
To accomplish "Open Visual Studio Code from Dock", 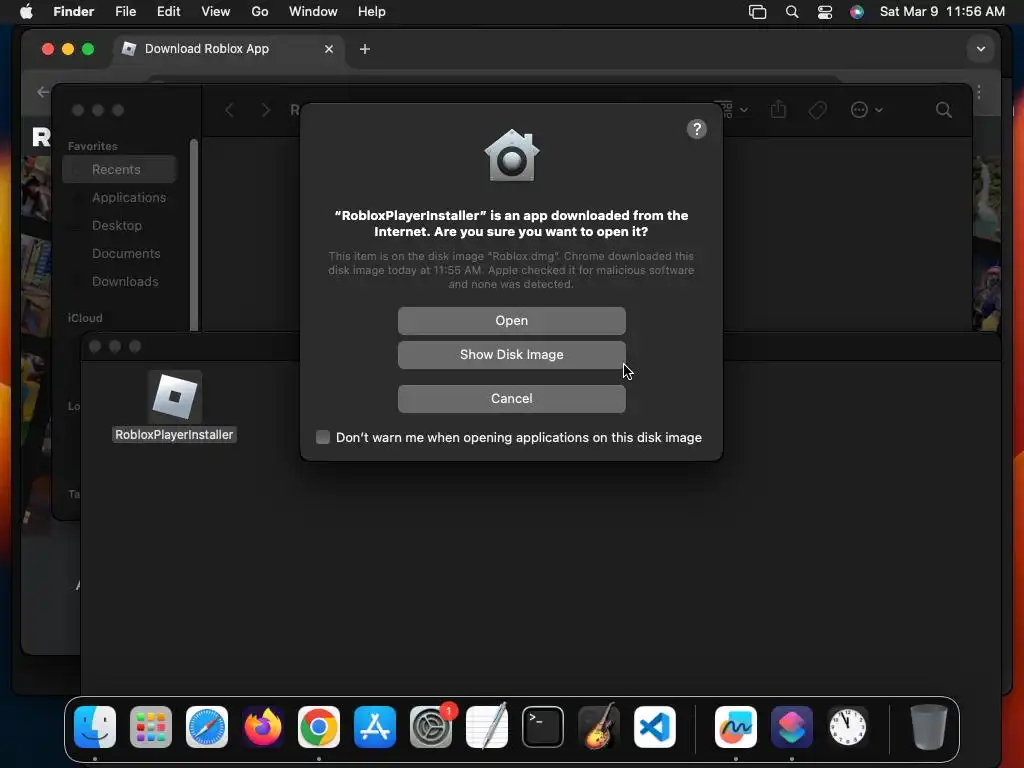I will click(x=655, y=727).
